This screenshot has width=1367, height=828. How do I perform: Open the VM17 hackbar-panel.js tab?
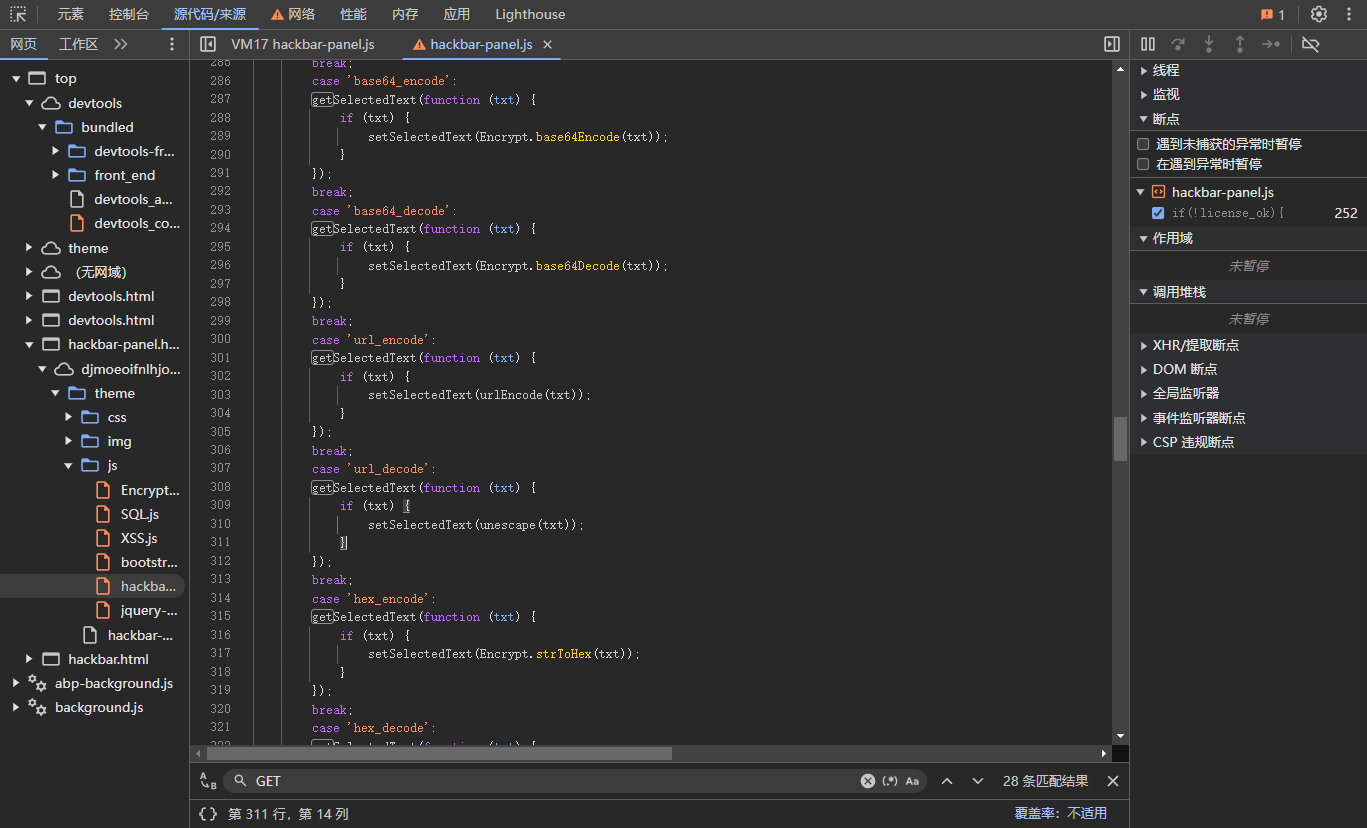pos(302,44)
